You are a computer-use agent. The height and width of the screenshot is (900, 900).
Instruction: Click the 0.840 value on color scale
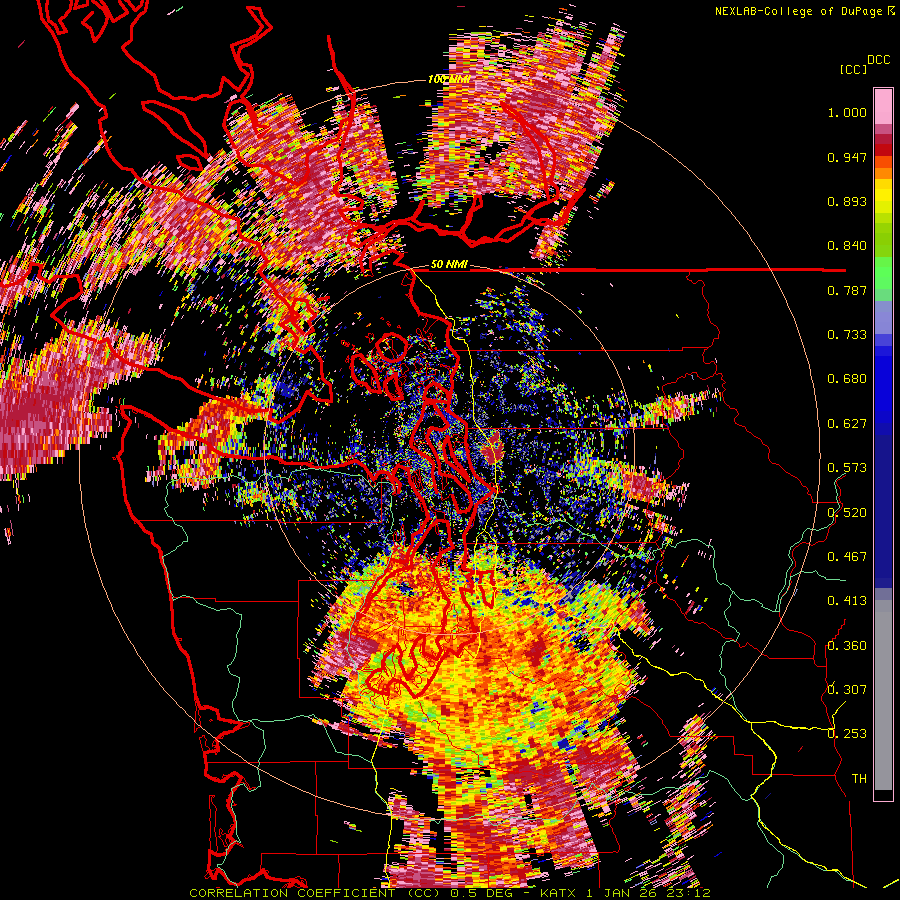847,246
